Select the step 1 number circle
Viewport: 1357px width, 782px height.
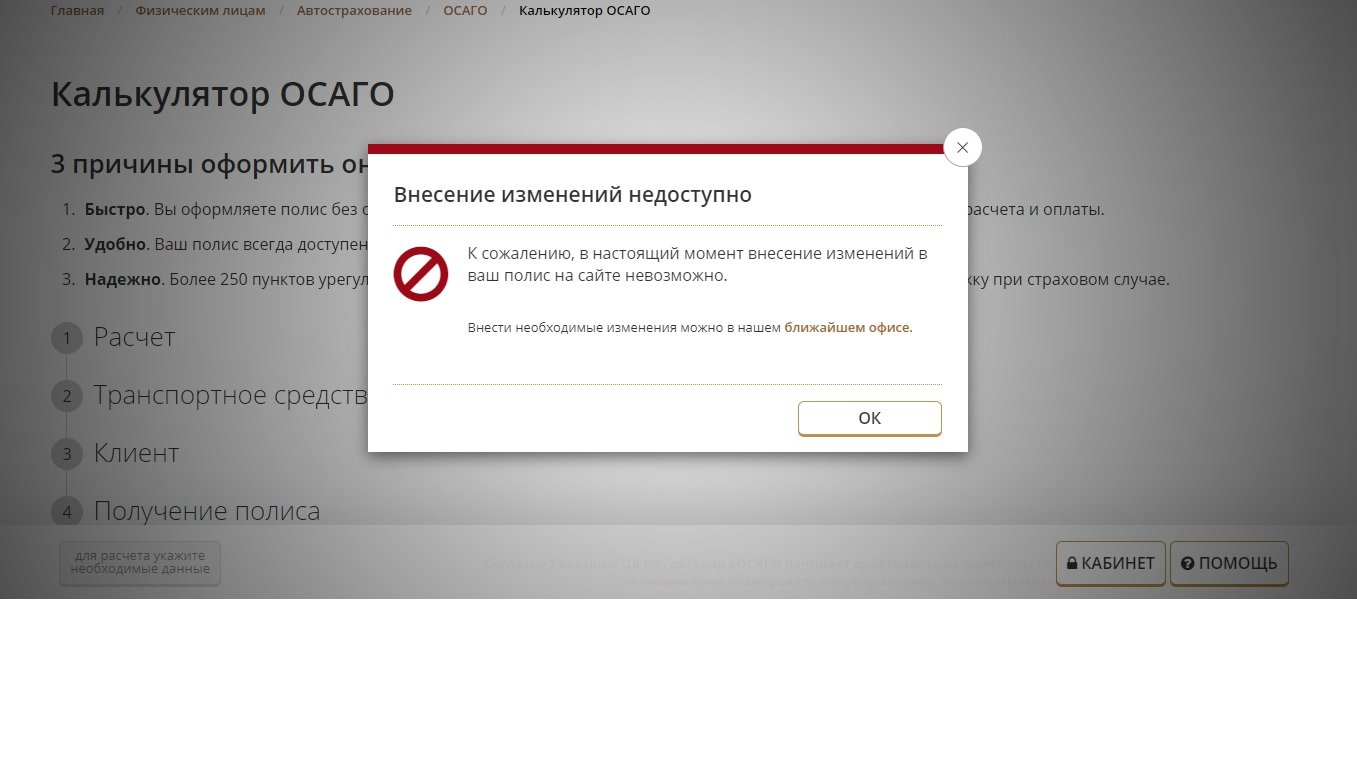(x=67, y=338)
